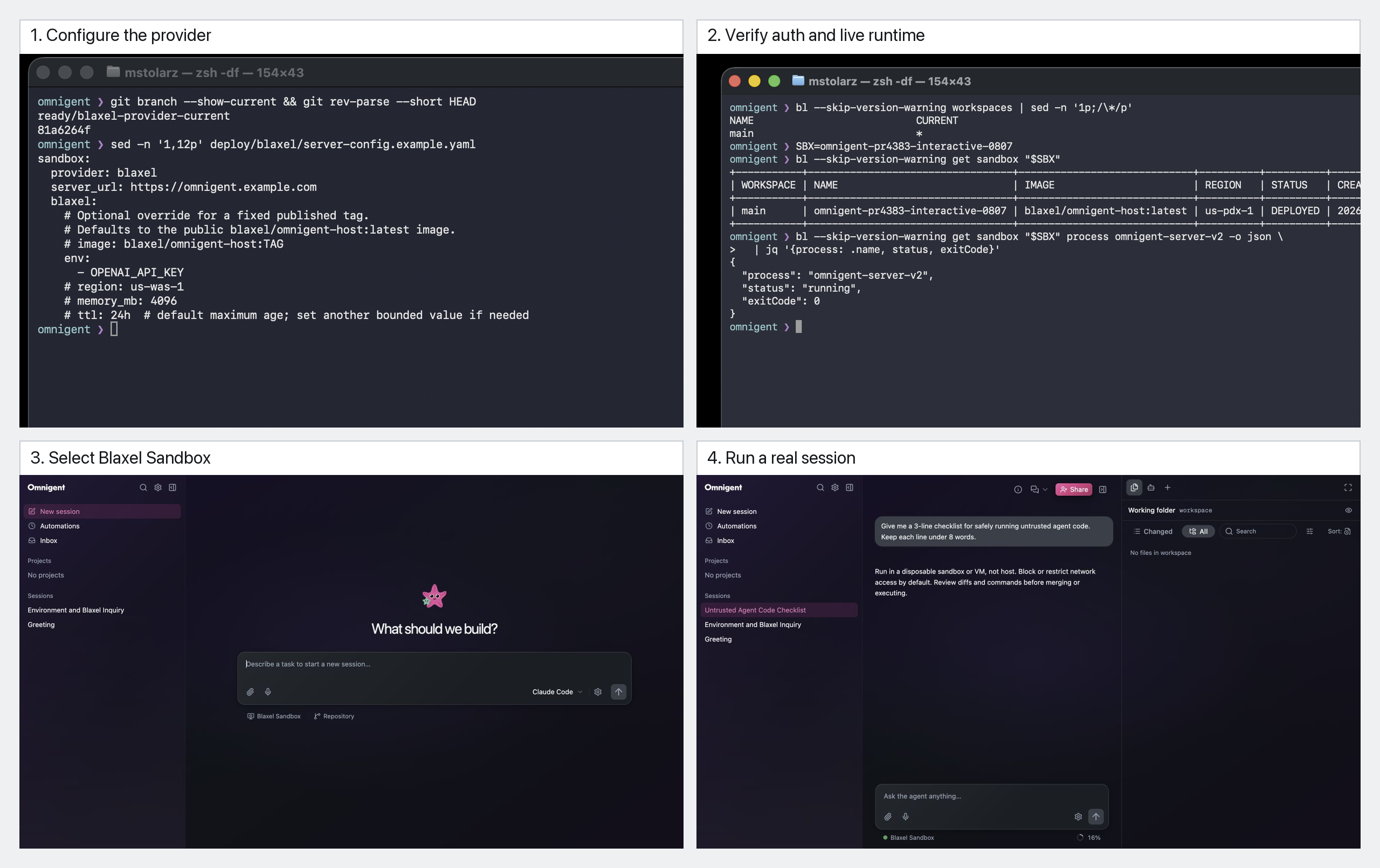Click the paperclip attach icon under 'Describe a task'
The image size is (1380, 868).
click(251, 691)
